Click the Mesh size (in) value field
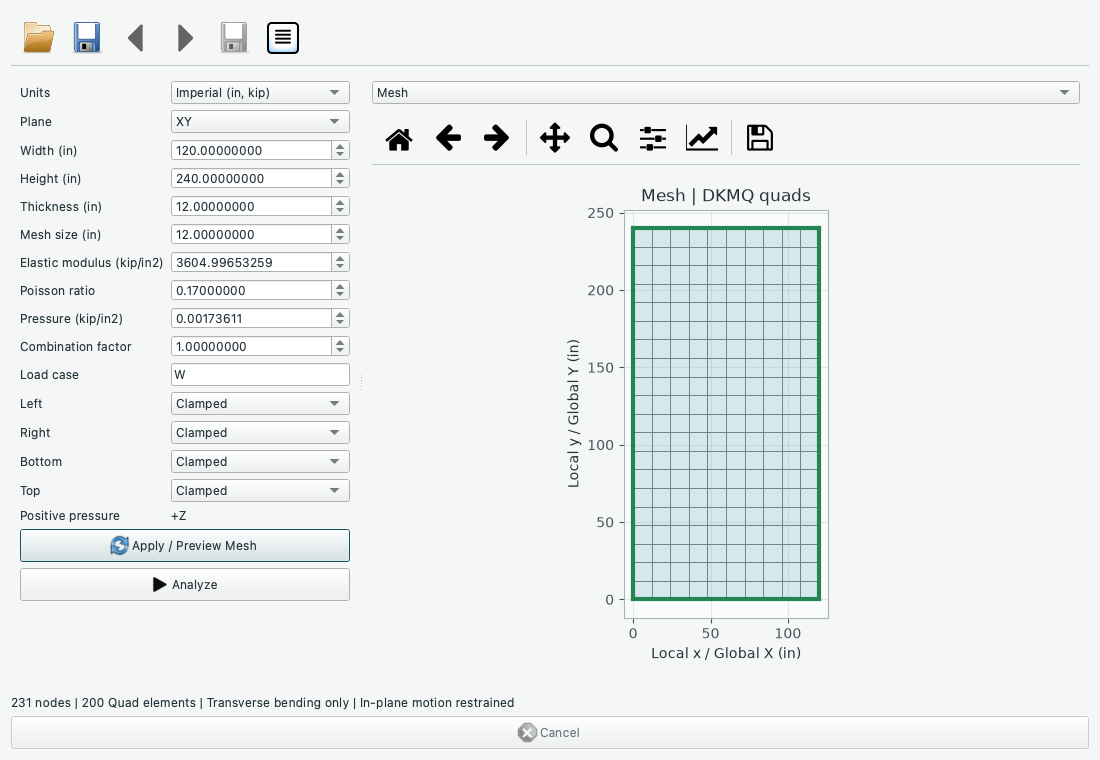Screen dimensions: 1100x760 point(251,234)
